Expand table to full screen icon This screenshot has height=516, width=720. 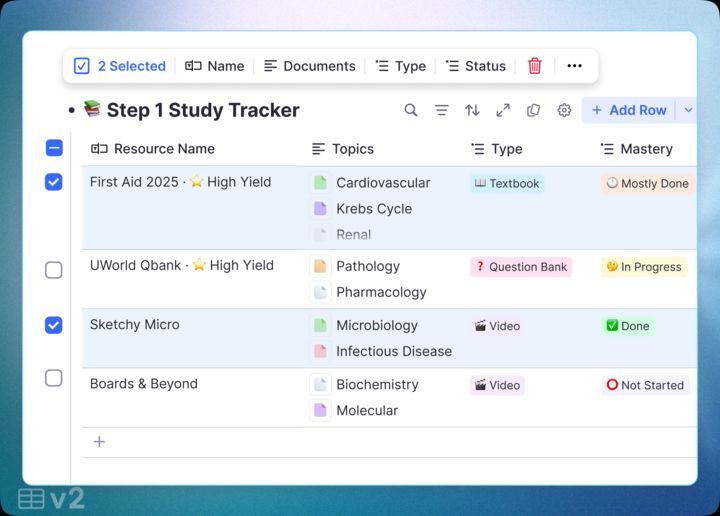tap(503, 110)
